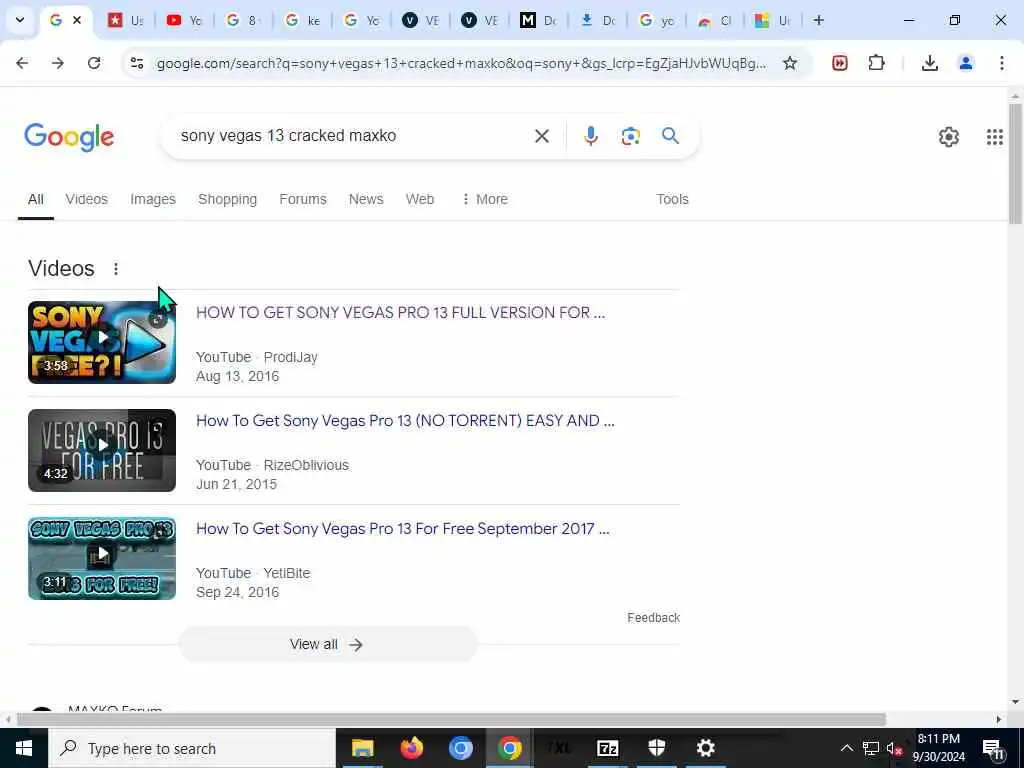The image size is (1024, 768).
Task: Submit search with magnifier icon
Action: click(670, 136)
